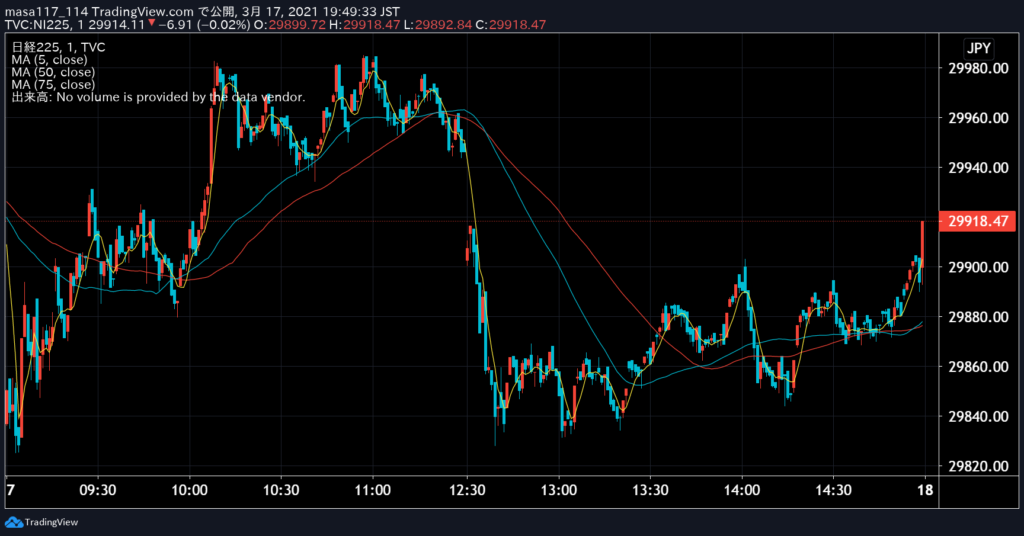The image size is (1024, 536).
Task: Click the 29860.00 price axis label
Action: tap(978, 367)
